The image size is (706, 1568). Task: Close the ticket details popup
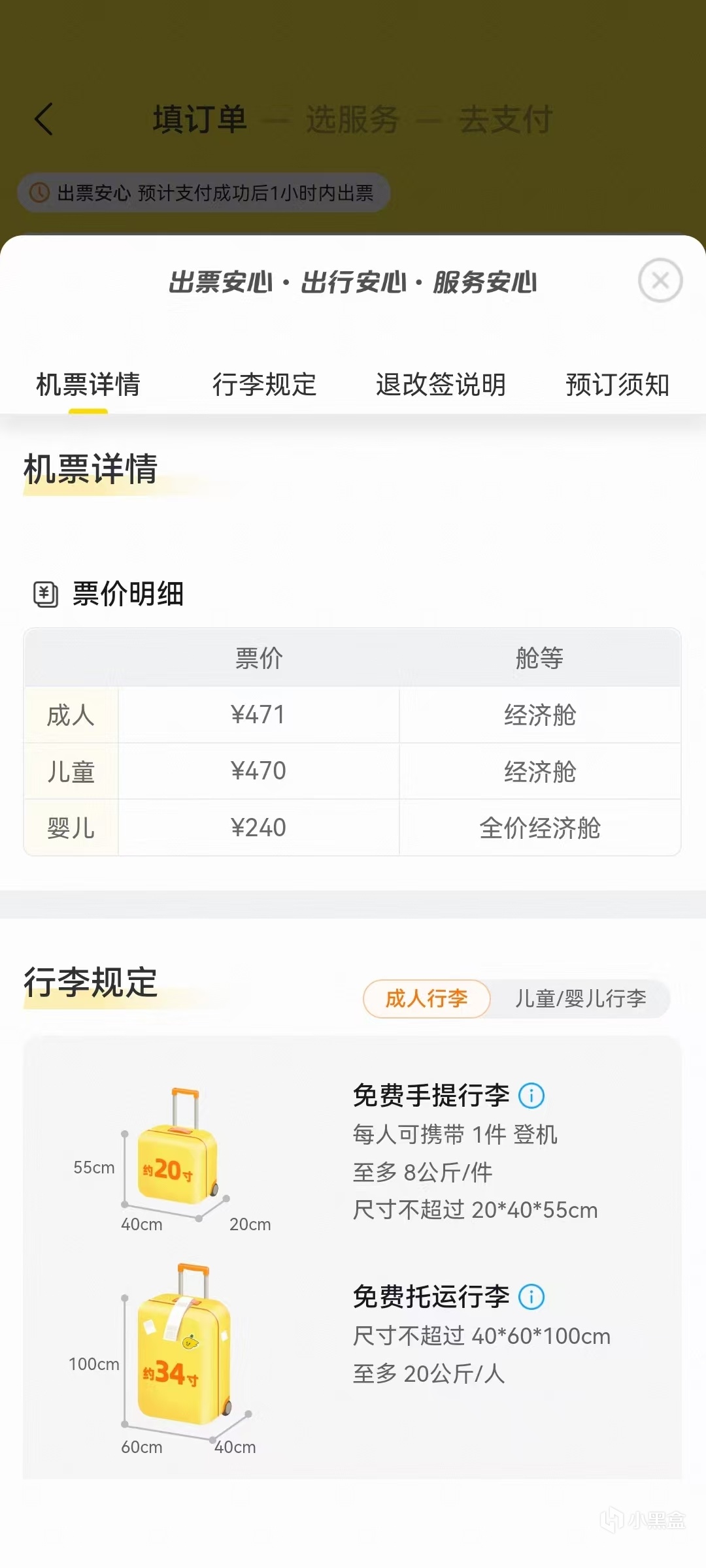point(660,281)
